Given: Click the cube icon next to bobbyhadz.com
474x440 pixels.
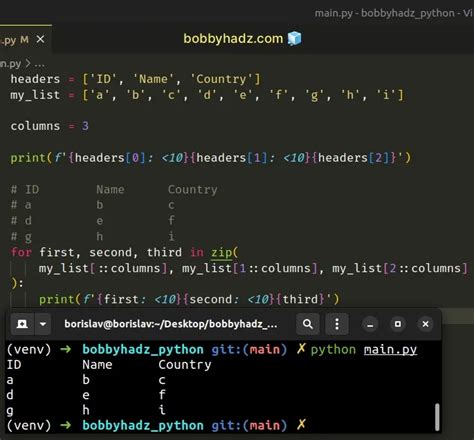Looking at the screenshot, I should pyautogui.click(x=294, y=38).
